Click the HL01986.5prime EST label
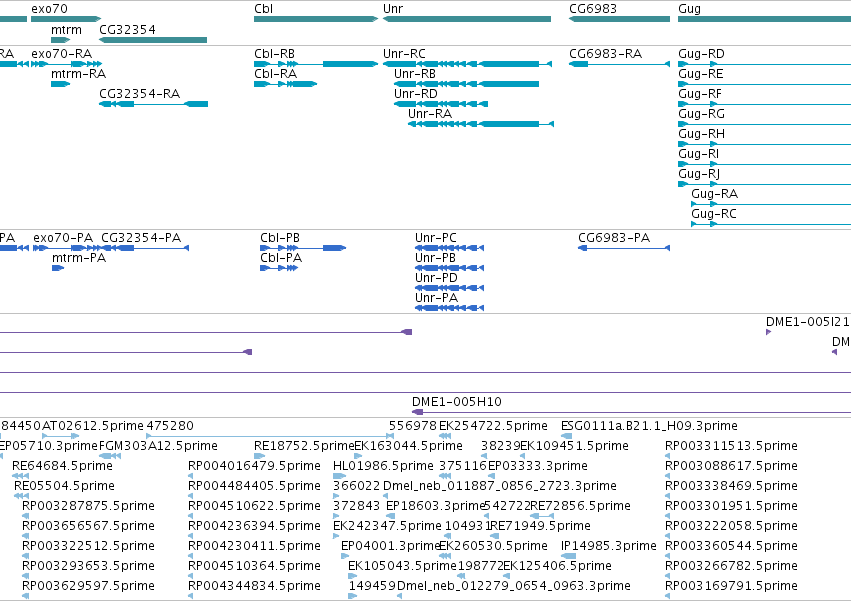This screenshot has width=851, height=601. click(x=383, y=466)
